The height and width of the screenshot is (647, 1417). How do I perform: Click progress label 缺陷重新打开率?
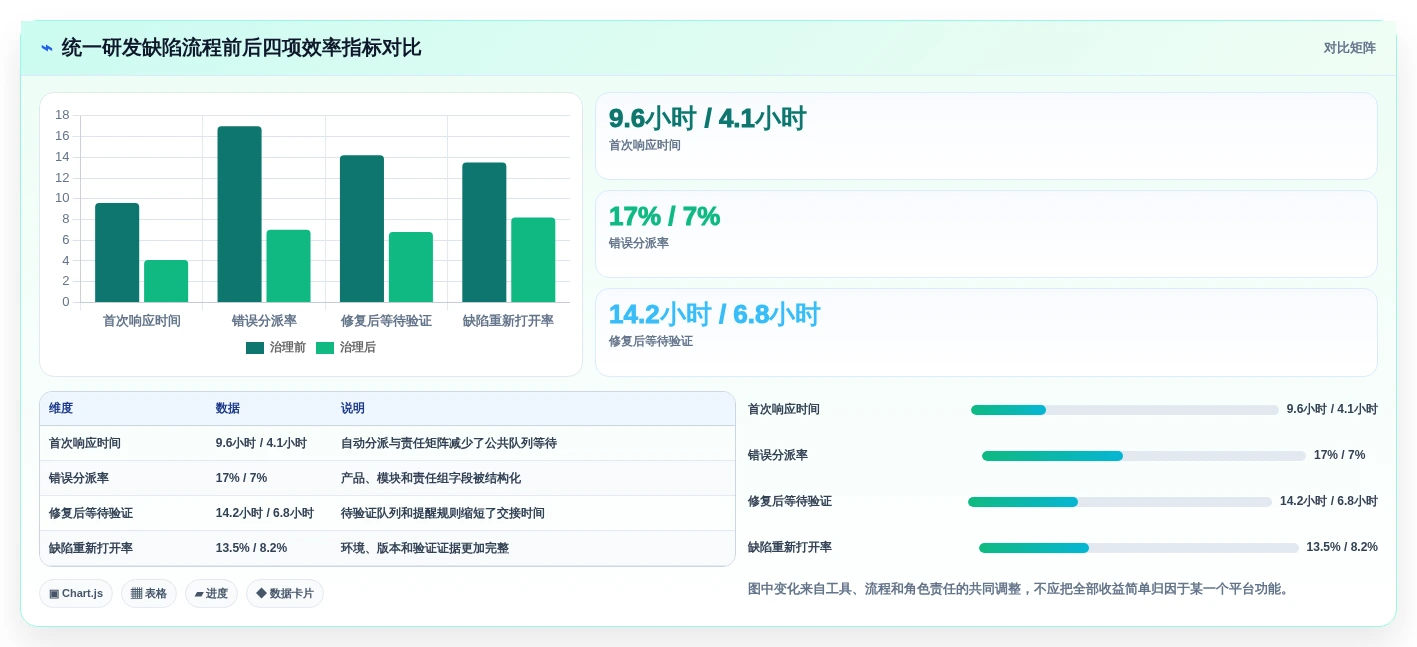(x=790, y=547)
